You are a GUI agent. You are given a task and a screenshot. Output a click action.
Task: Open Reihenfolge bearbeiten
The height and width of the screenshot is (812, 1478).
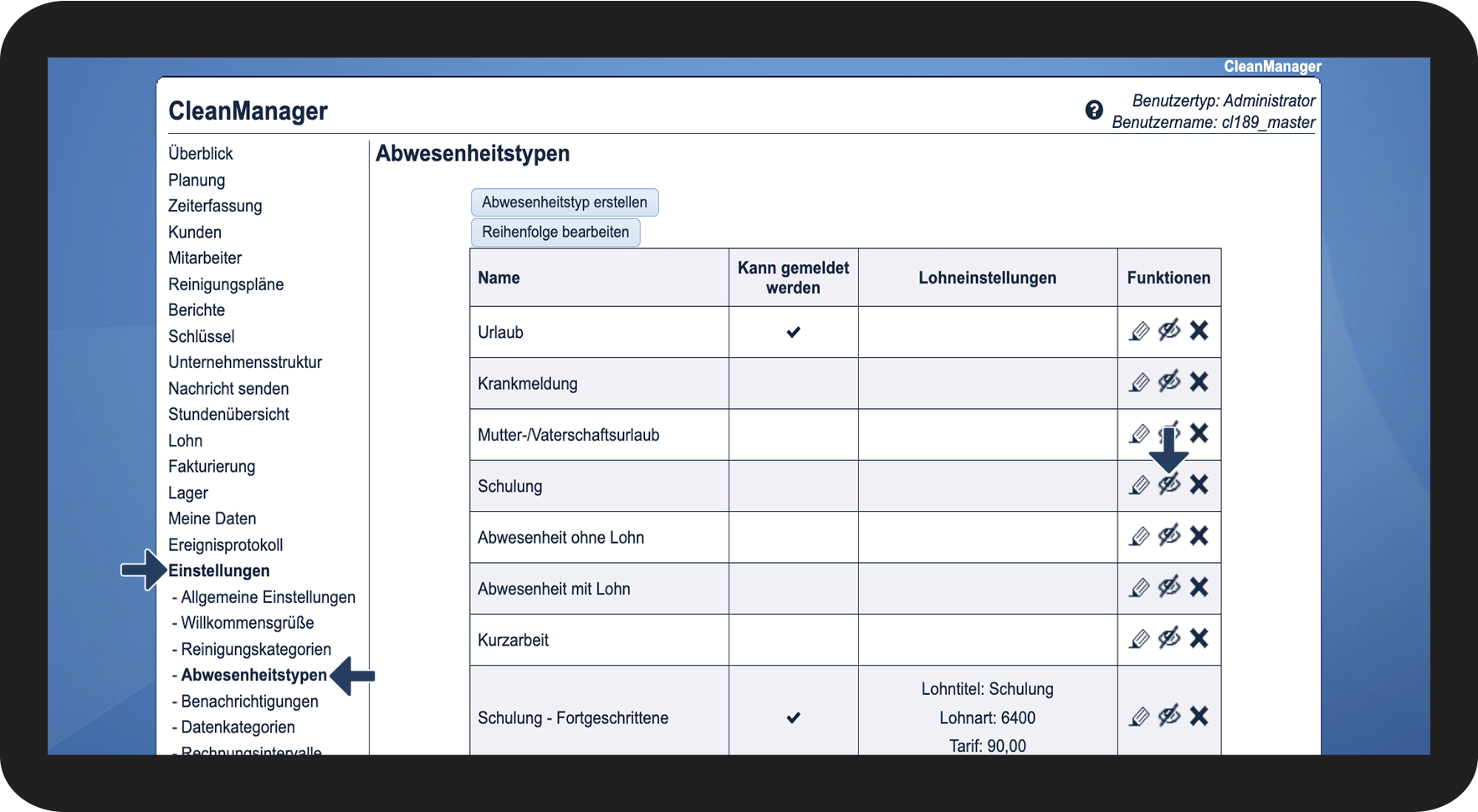pyautogui.click(x=555, y=232)
